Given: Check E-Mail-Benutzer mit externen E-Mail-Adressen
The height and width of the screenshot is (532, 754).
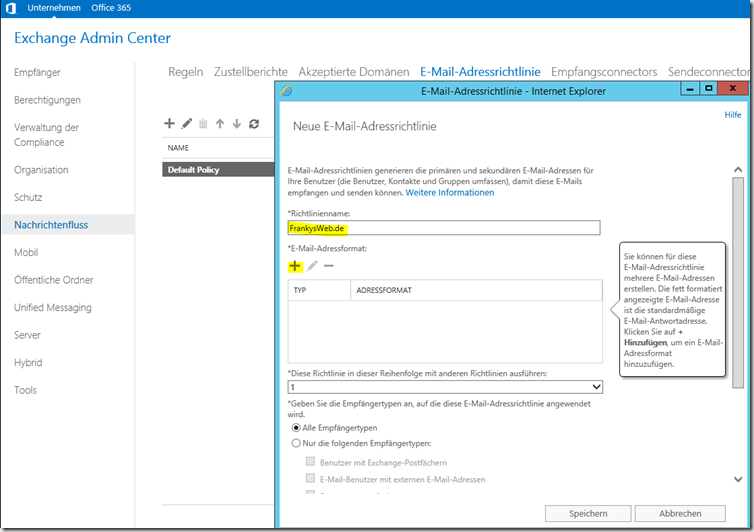Looking at the screenshot, I should (312, 479).
